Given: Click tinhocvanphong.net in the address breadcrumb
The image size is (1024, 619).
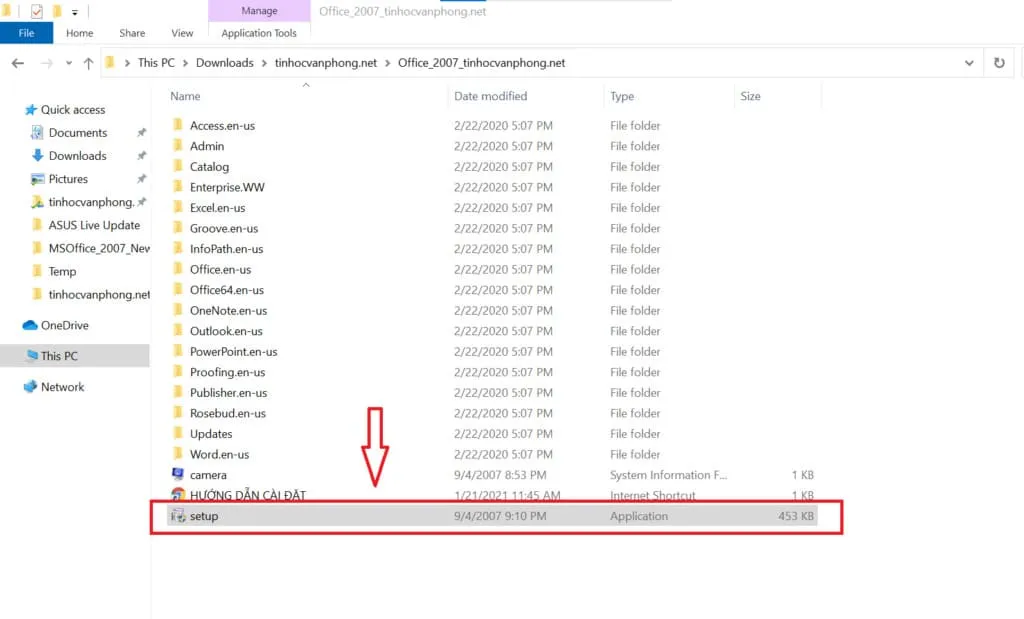Looking at the screenshot, I should point(326,63).
